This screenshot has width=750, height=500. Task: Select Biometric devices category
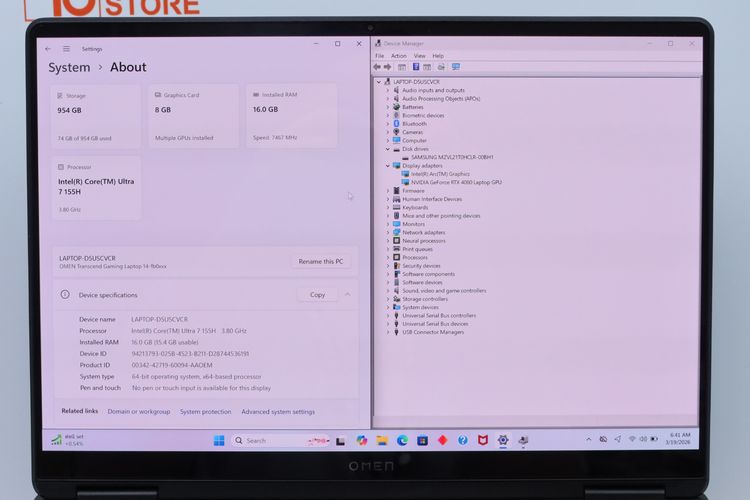pos(423,115)
